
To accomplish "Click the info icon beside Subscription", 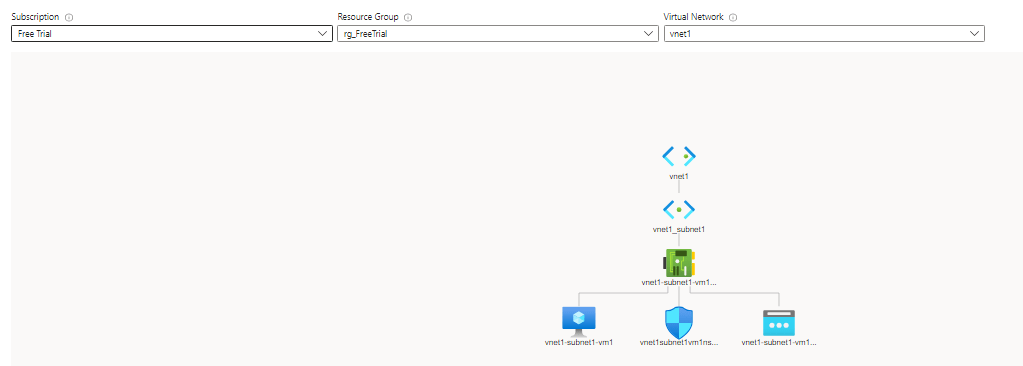I will coord(69,18).
